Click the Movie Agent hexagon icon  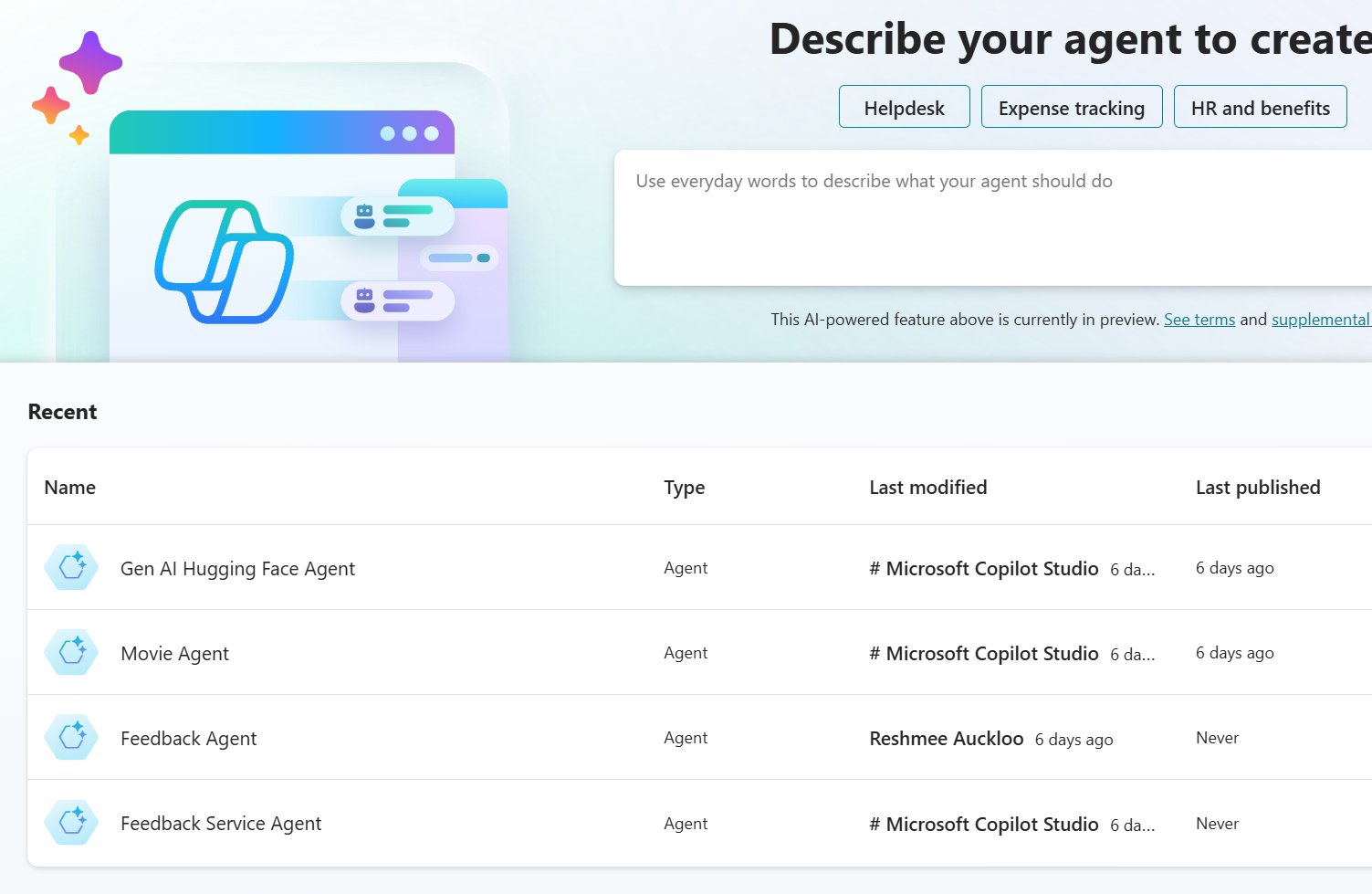[x=71, y=652]
